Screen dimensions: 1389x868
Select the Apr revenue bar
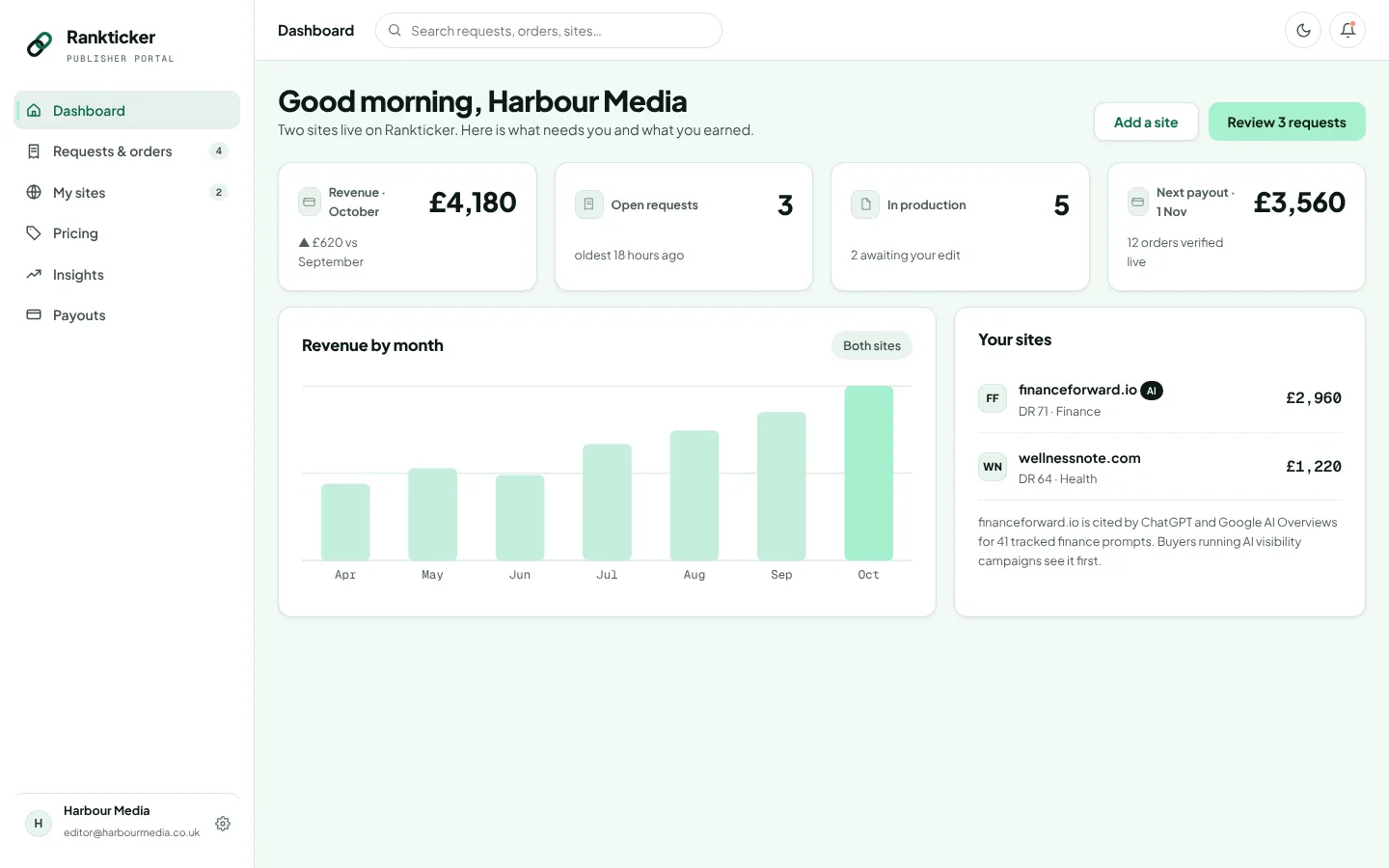pos(345,522)
